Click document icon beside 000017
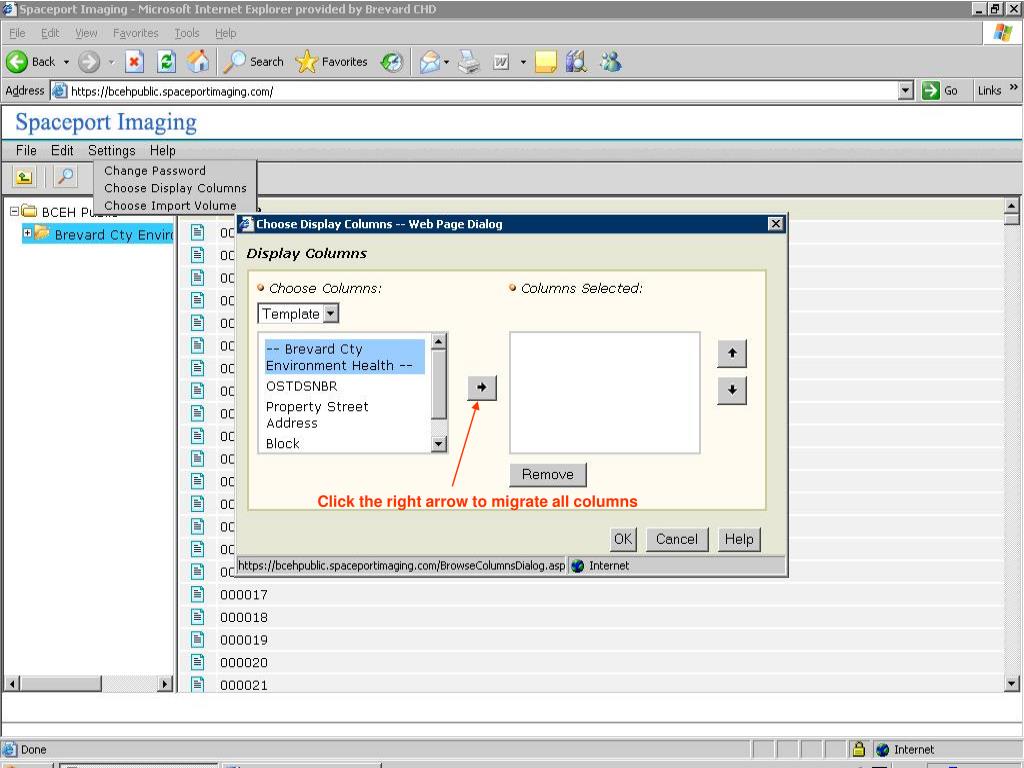This screenshot has width=1024, height=768. pos(197,594)
